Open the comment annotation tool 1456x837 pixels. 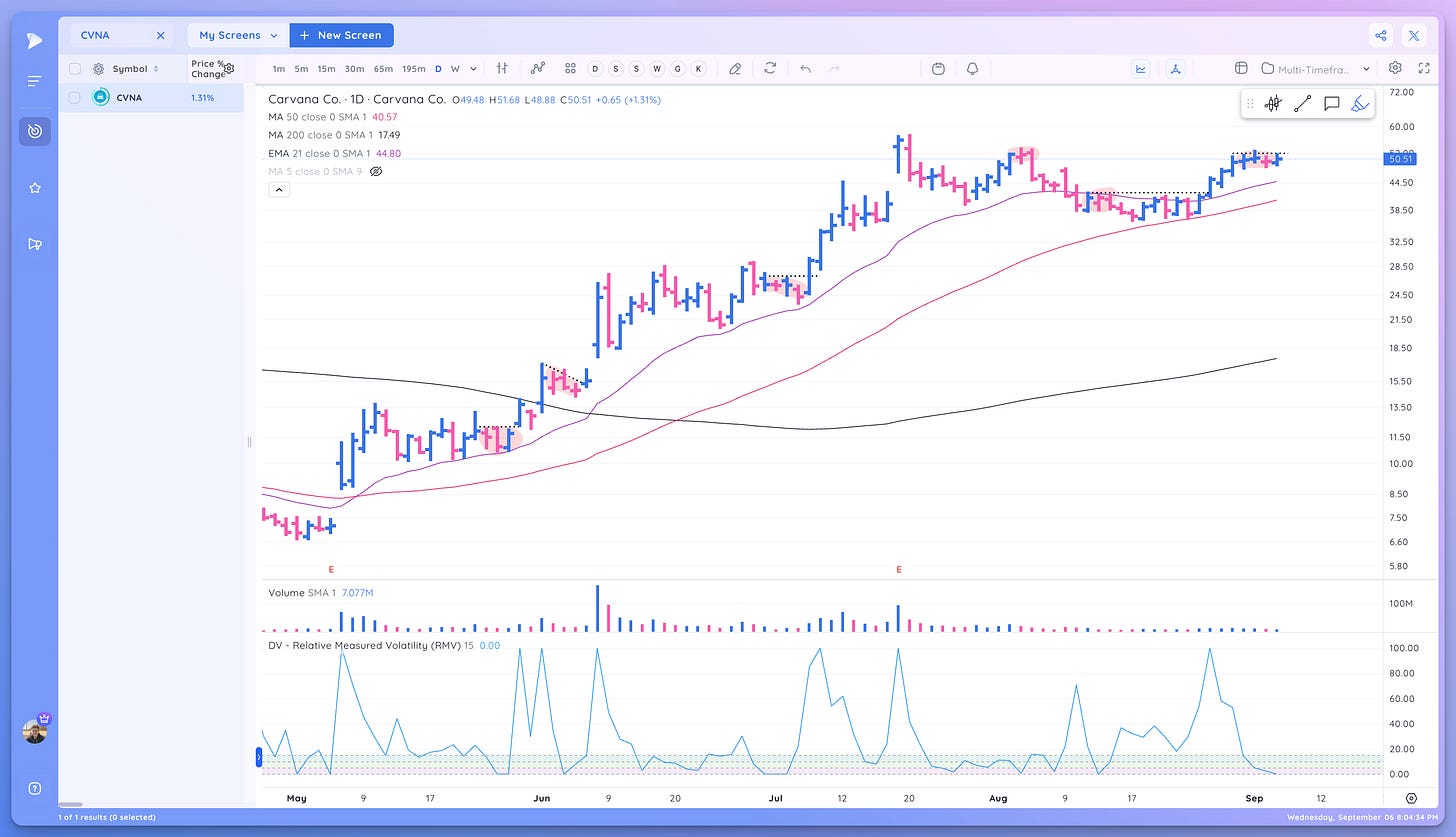pos(1331,103)
